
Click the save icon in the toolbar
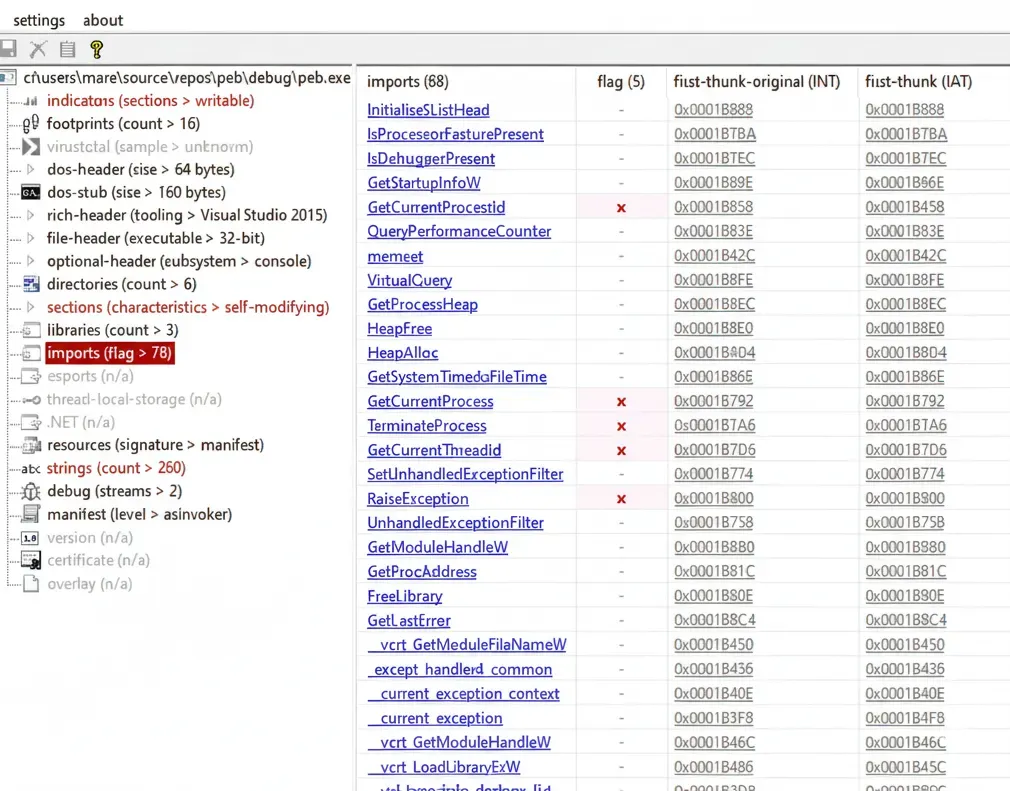(9, 48)
